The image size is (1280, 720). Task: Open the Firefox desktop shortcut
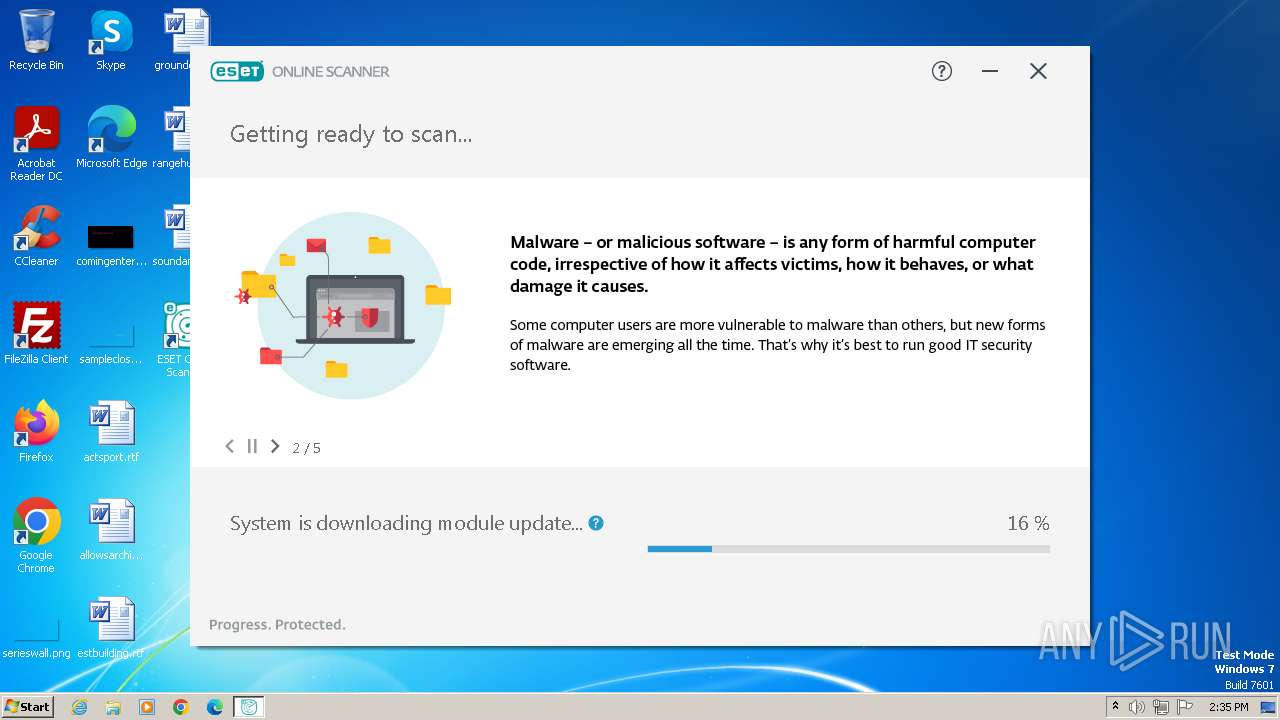[36, 432]
